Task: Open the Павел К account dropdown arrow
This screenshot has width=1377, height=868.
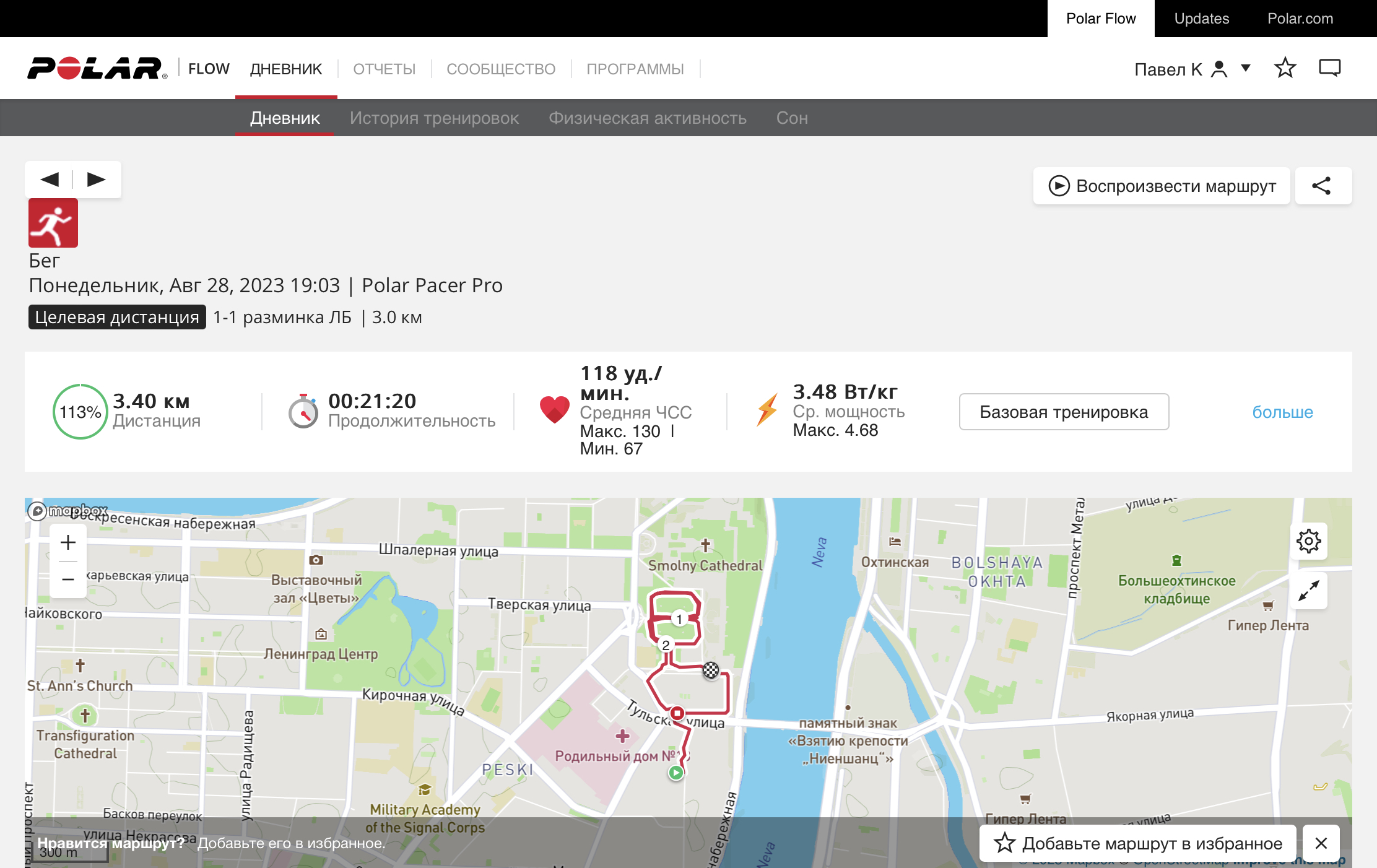Action: coord(1246,68)
